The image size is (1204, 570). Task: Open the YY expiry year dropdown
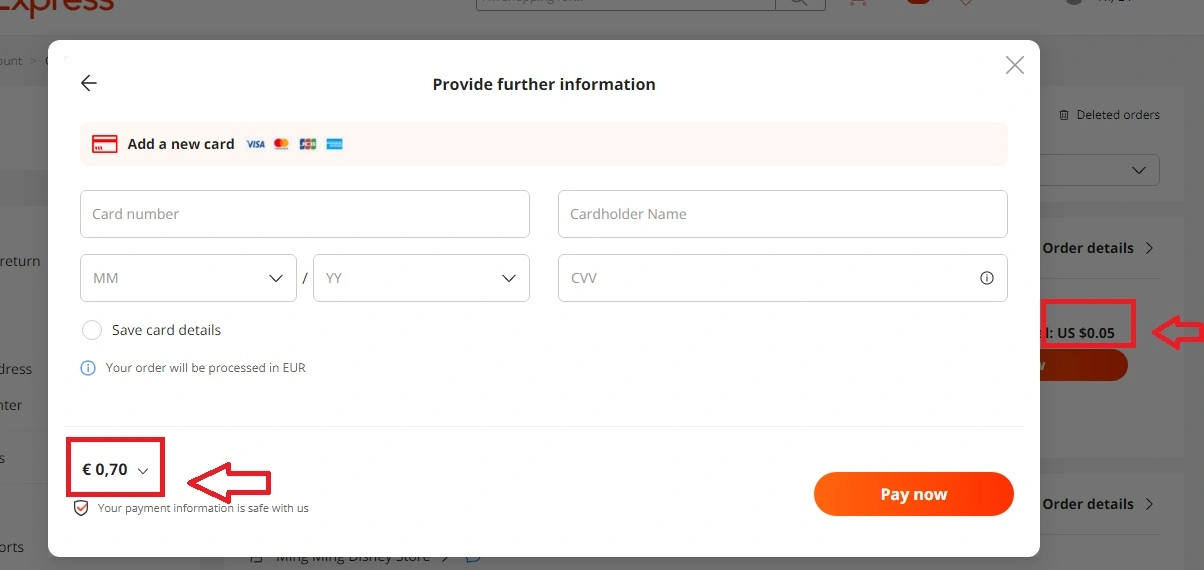(x=421, y=278)
